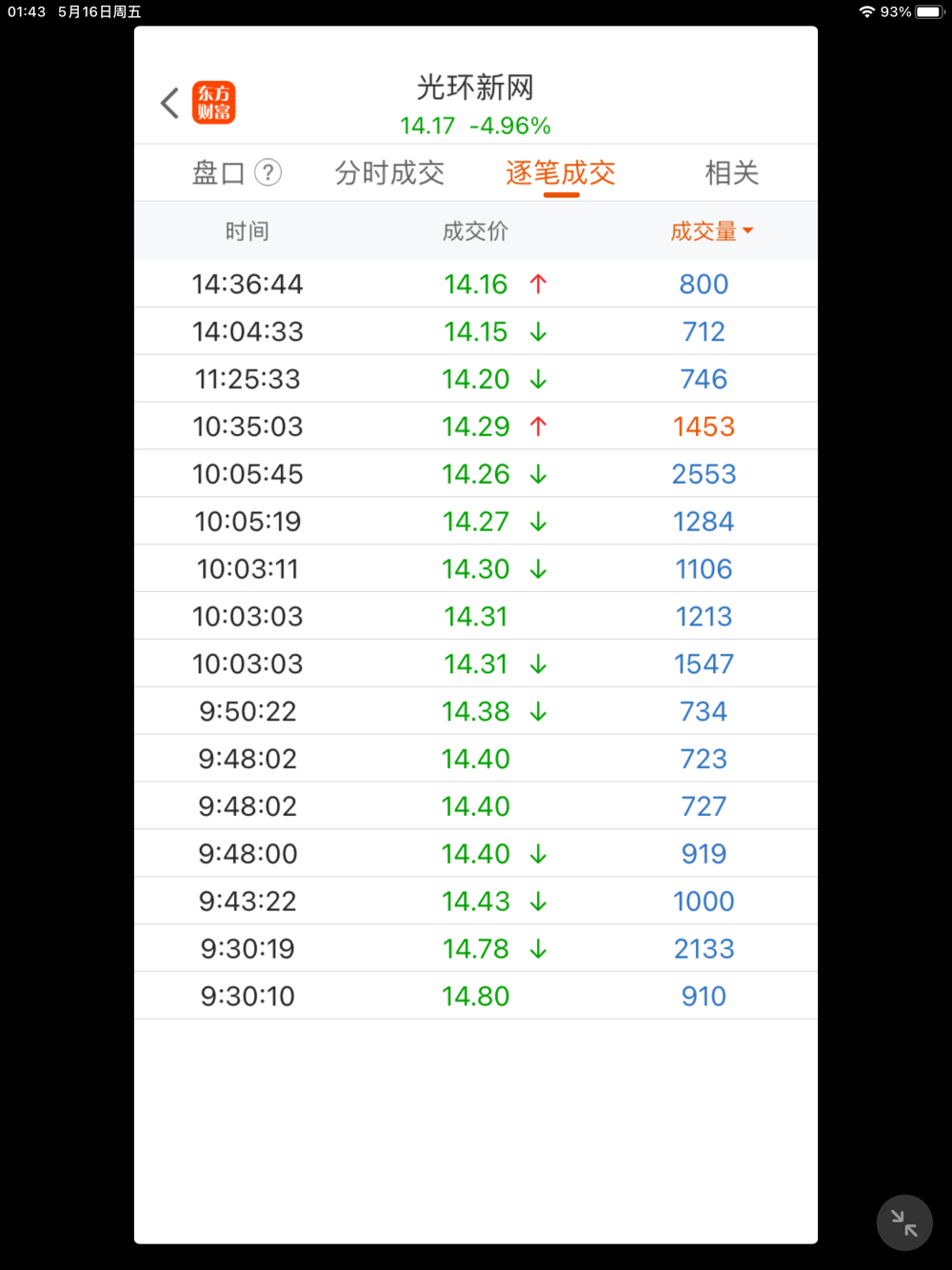Switch to the 盘口 tab
Image resolution: width=952 pixels, height=1270 pixels.
coord(219,173)
